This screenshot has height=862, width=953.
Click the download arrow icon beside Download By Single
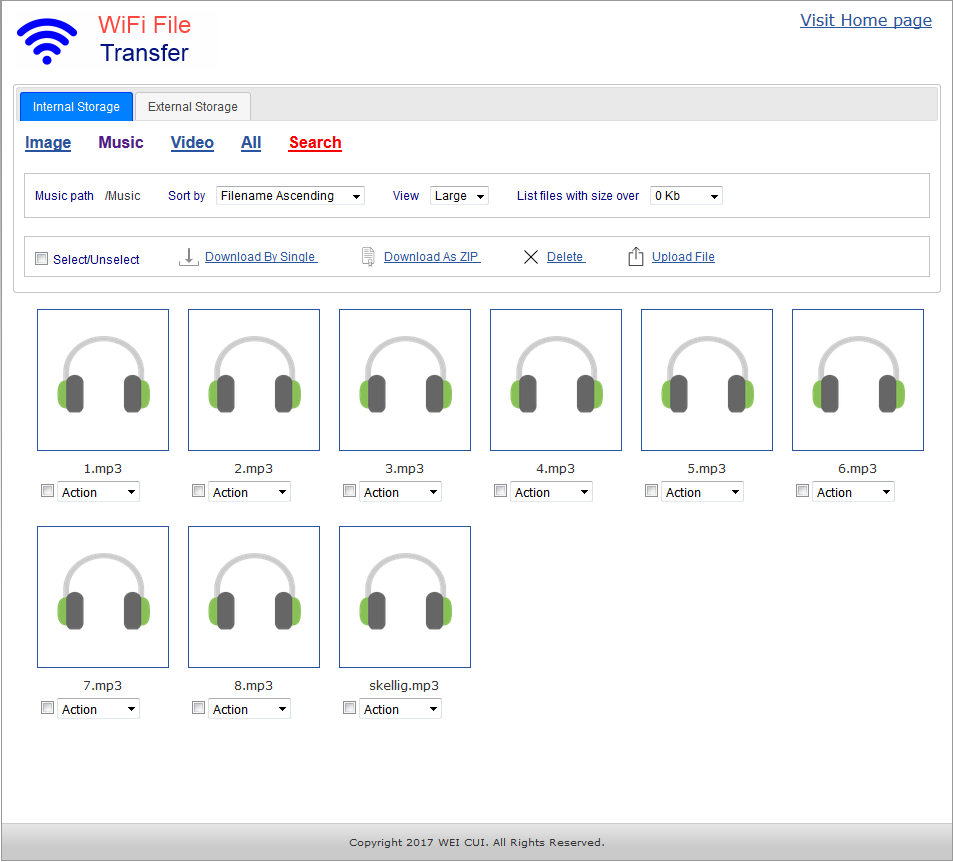[x=188, y=257]
